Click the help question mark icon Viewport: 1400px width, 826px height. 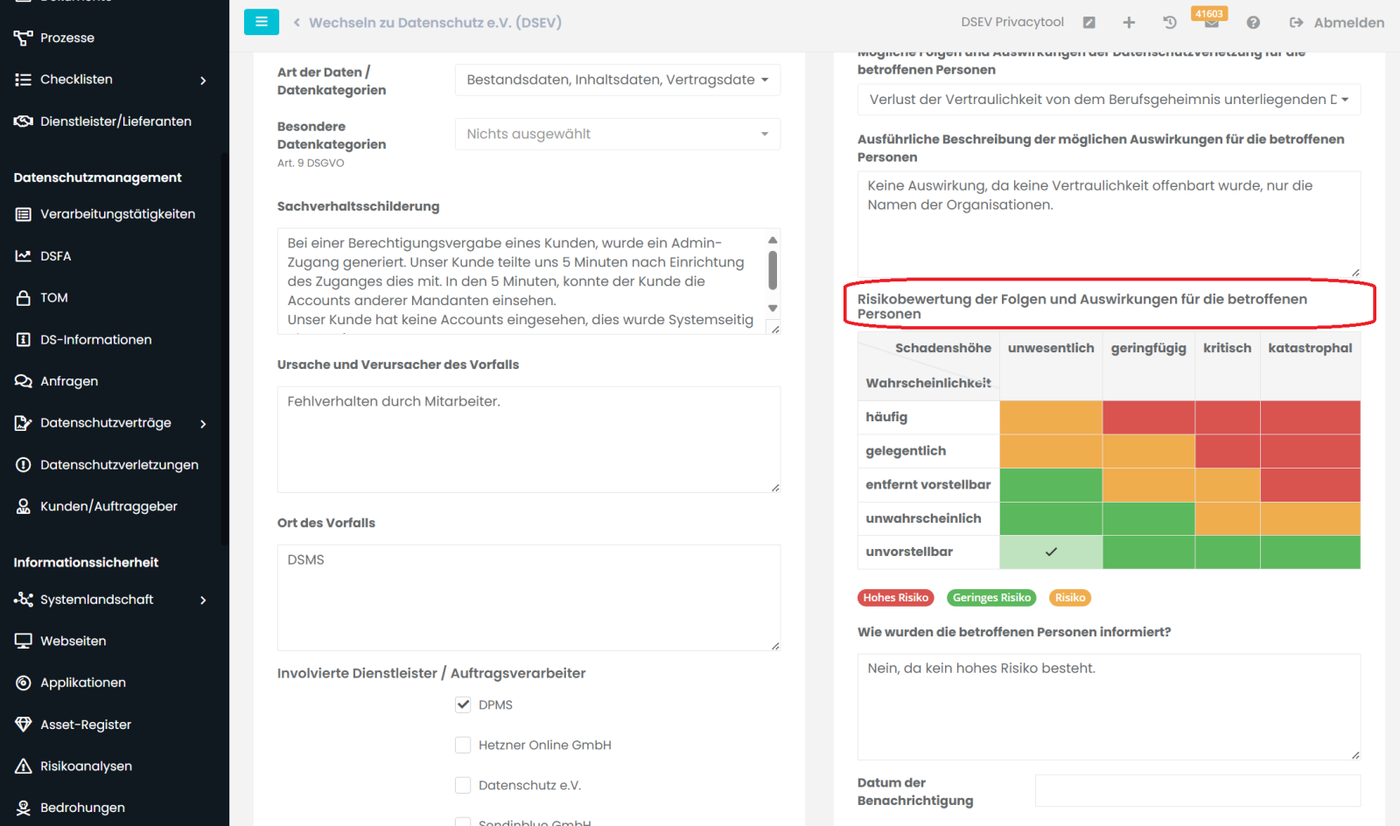coord(1253,22)
